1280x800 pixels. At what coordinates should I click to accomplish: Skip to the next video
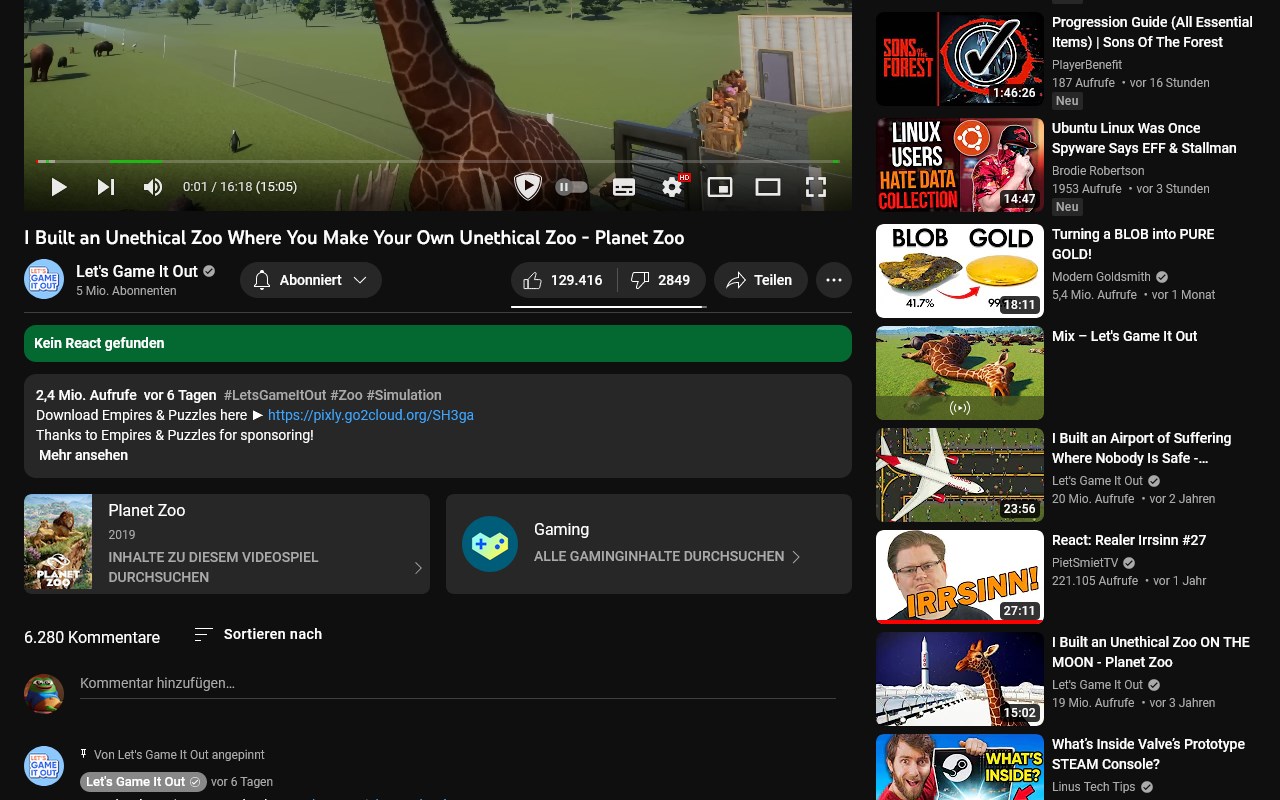(106, 187)
